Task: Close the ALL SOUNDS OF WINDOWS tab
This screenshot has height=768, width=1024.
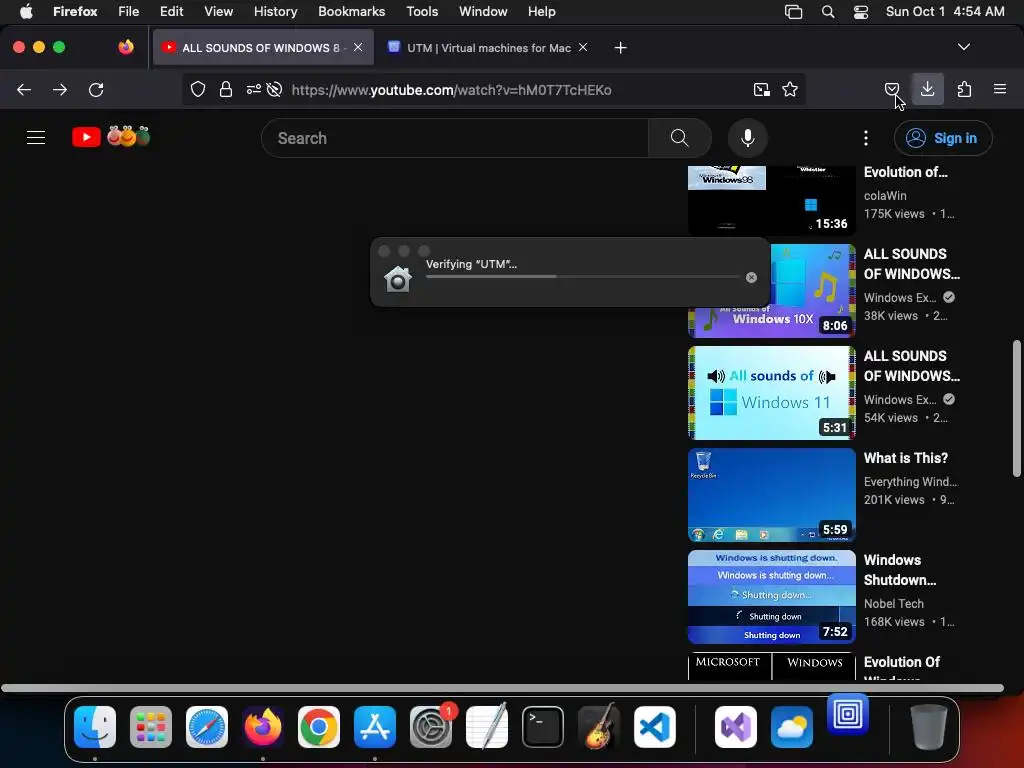Action: [358, 48]
